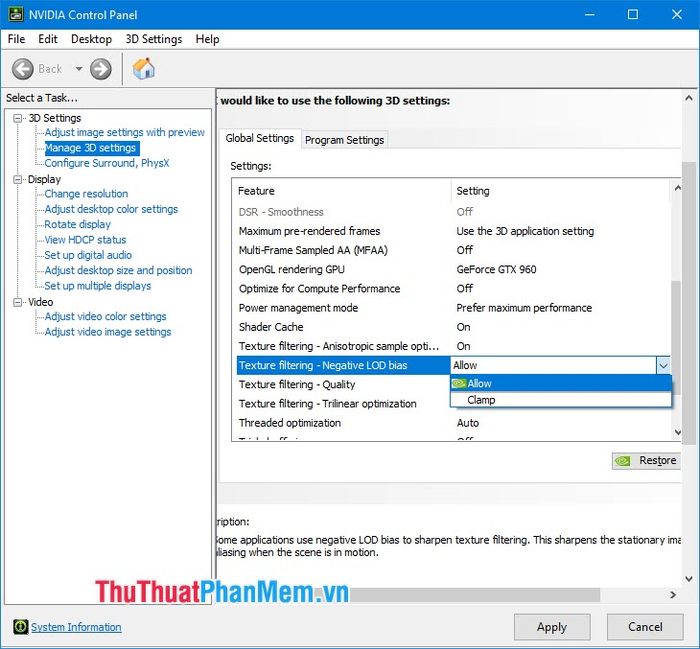700x649 pixels.
Task: Select Shader Cache row
Action: coord(451,327)
